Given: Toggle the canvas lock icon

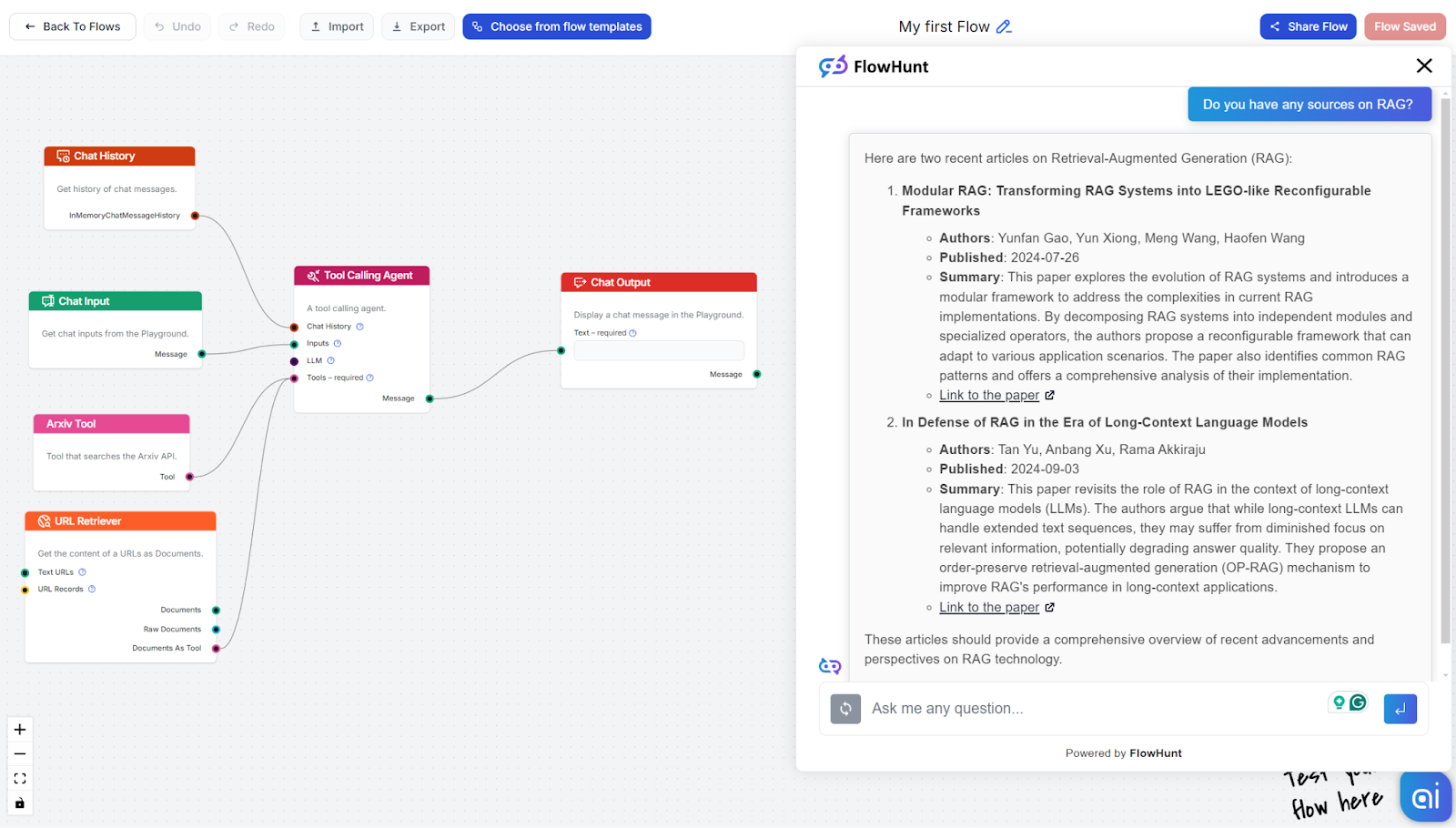Looking at the screenshot, I should tap(20, 803).
